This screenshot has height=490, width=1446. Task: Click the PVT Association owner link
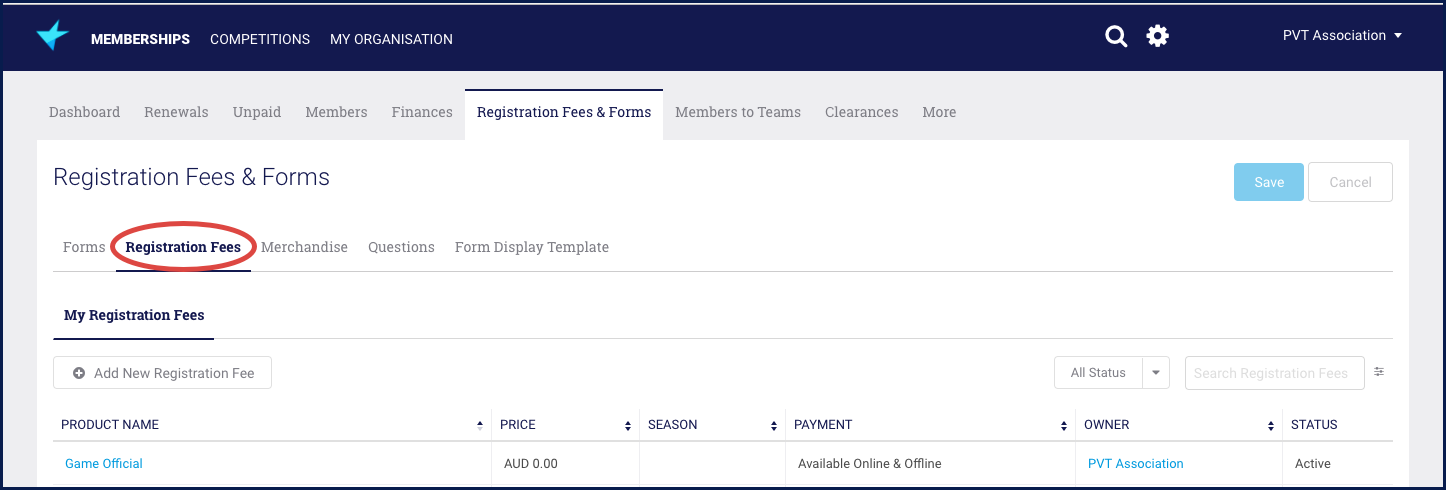click(x=1135, y=464)
